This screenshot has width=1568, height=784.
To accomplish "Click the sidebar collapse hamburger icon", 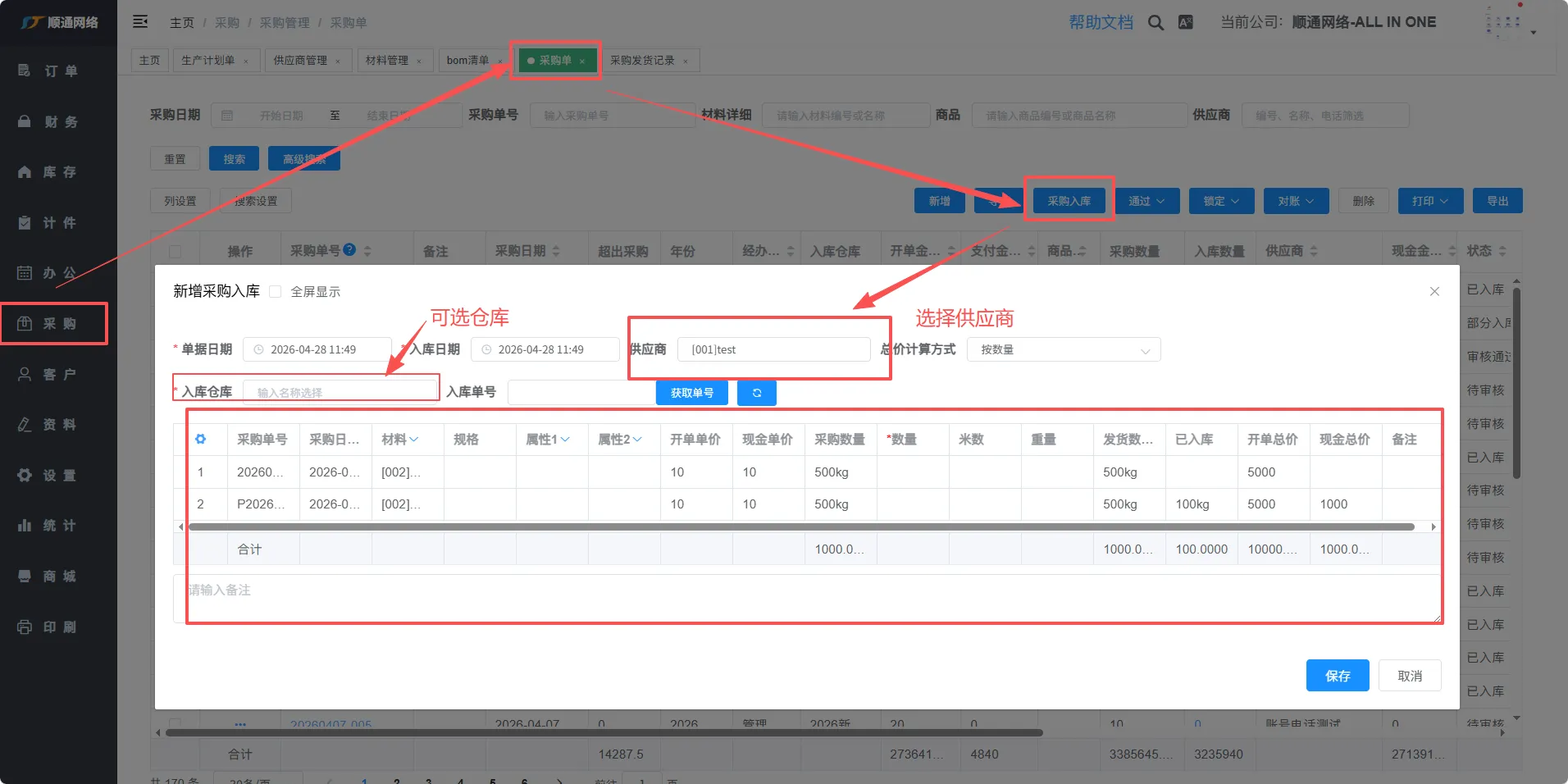I will pyautogui.click(x=140, y=22).
